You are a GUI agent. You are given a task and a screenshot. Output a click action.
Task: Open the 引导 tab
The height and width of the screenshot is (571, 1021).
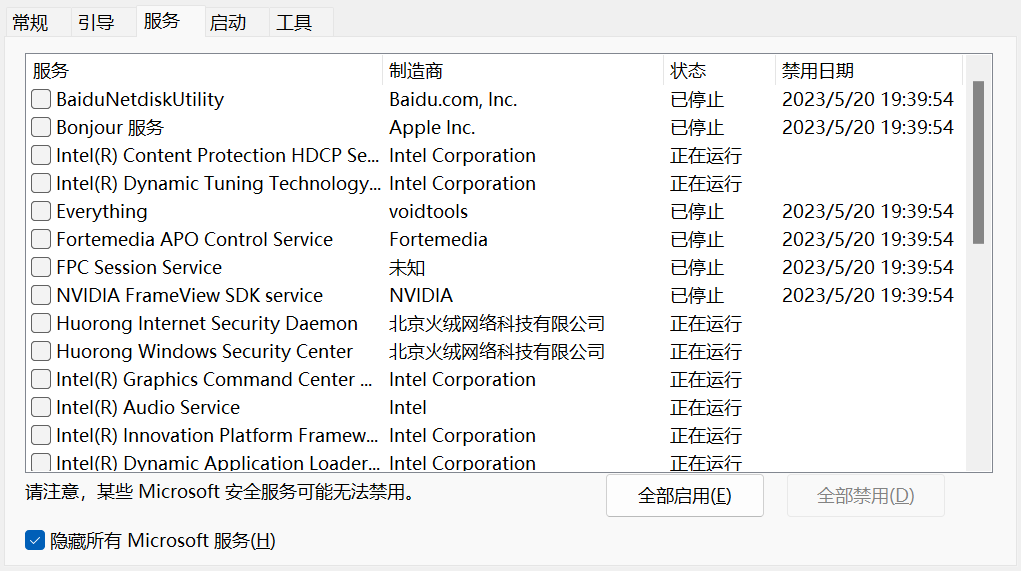96,22
